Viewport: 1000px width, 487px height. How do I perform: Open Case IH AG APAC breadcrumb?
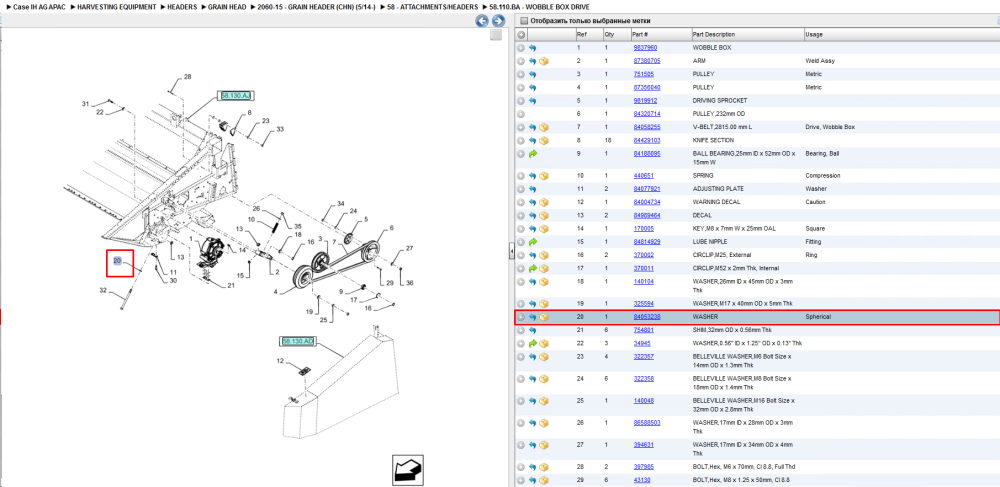(x=38, y=6)
